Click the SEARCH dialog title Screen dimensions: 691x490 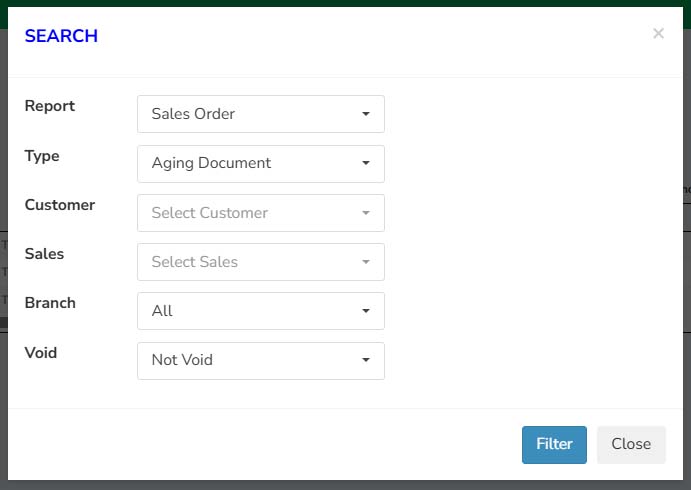(61, 36)
